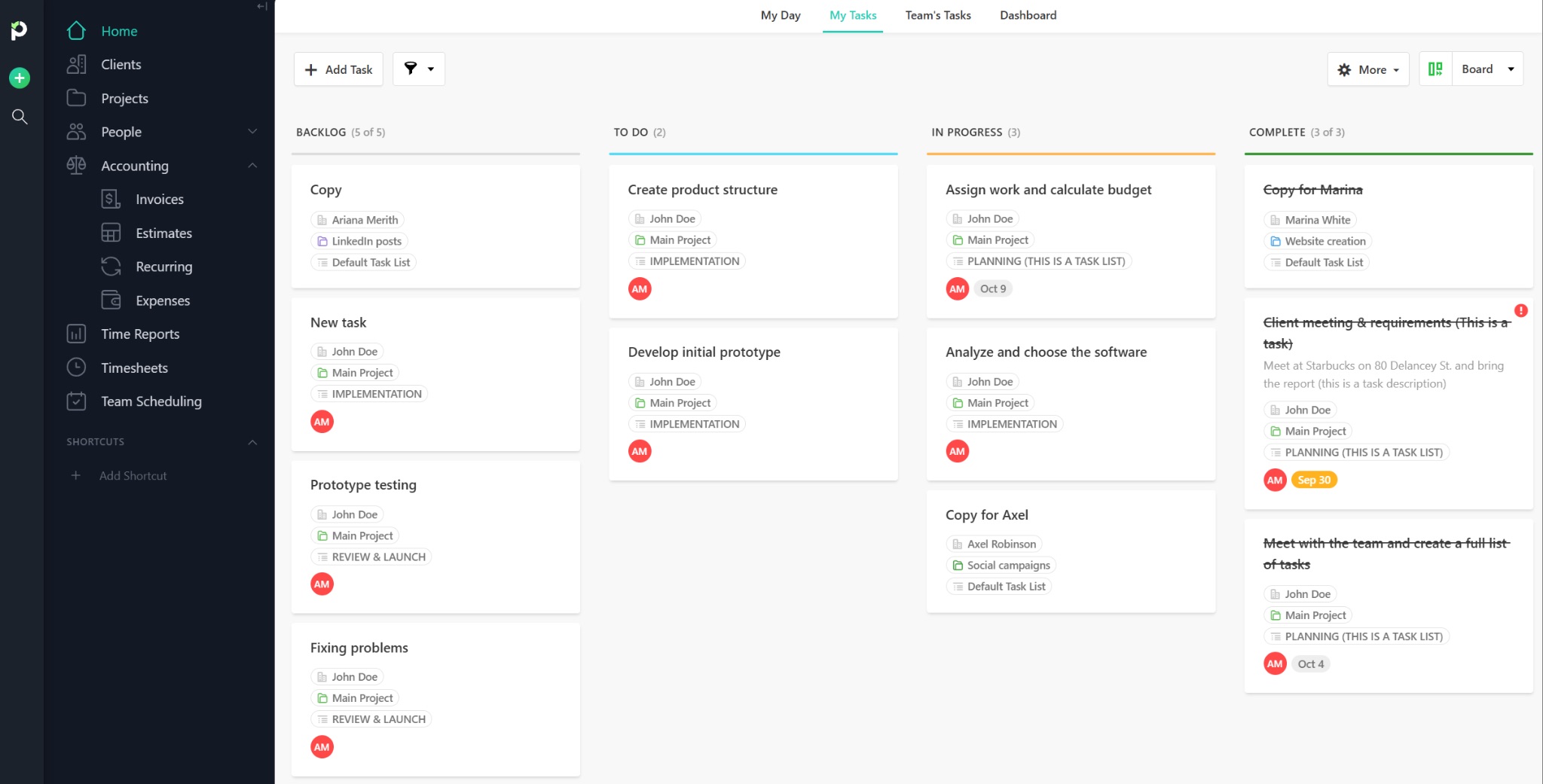
Task: Click the gear icon in More button
Action: (1344, 69)
